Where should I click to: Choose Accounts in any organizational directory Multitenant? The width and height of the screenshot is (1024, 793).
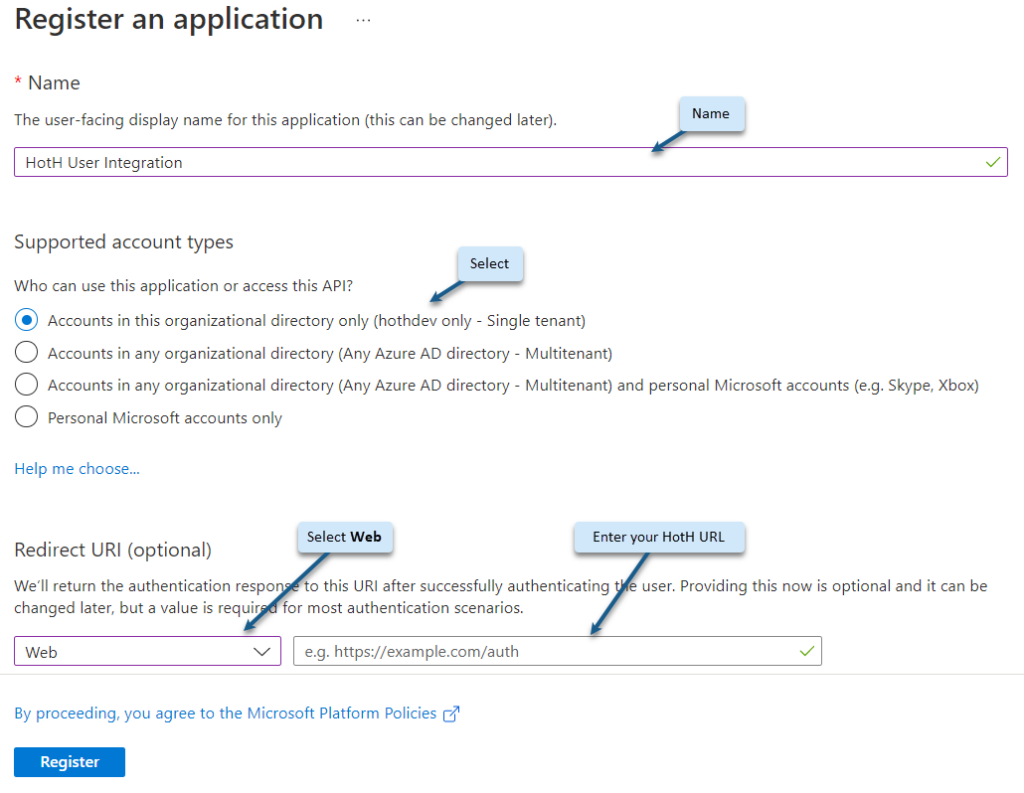[x=26, y=352]
